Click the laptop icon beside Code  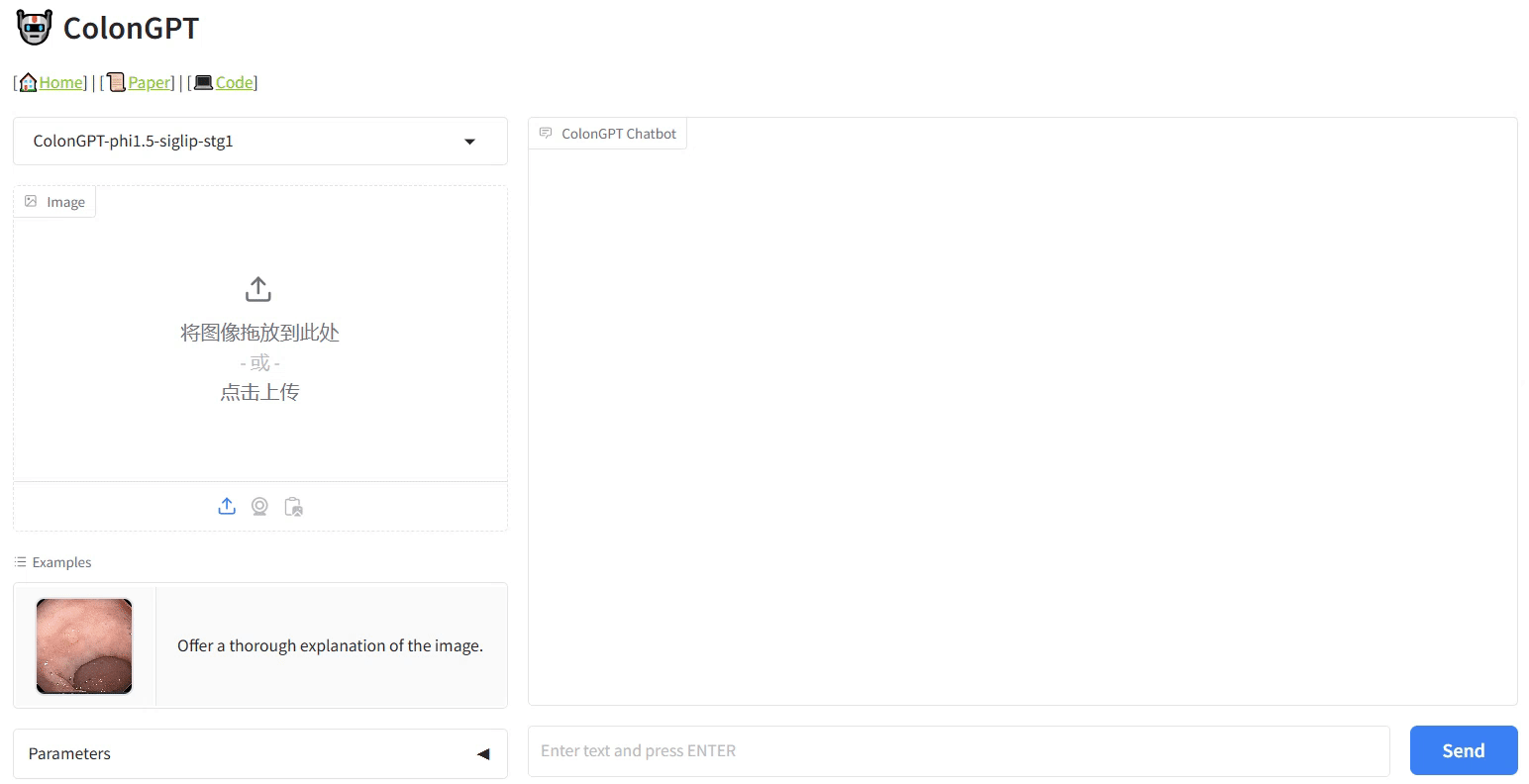[203, 83]
